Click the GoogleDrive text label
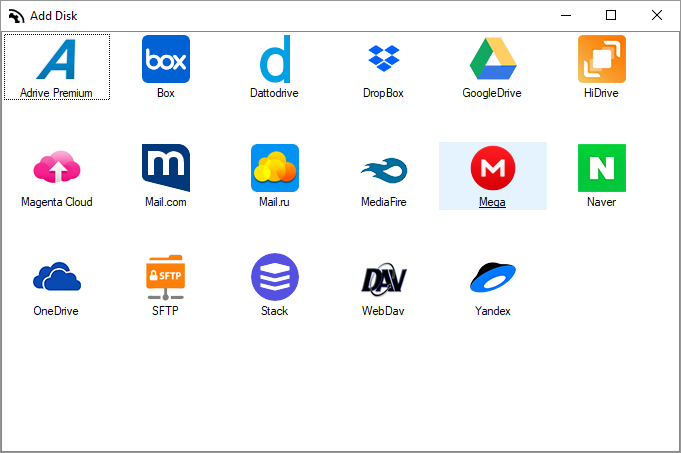 pos(492,93)
